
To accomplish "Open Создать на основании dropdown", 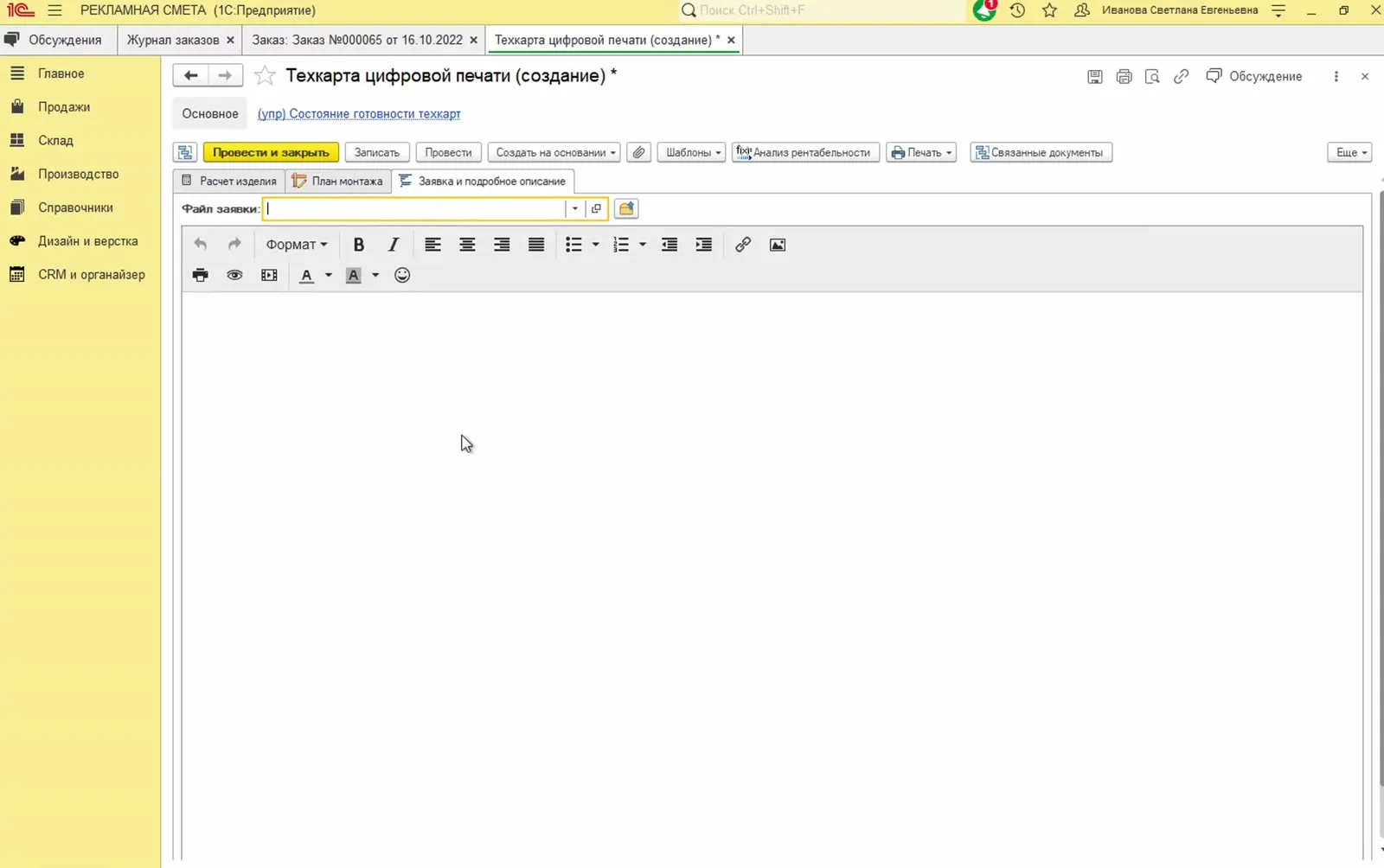I will [x=554, y=152].
